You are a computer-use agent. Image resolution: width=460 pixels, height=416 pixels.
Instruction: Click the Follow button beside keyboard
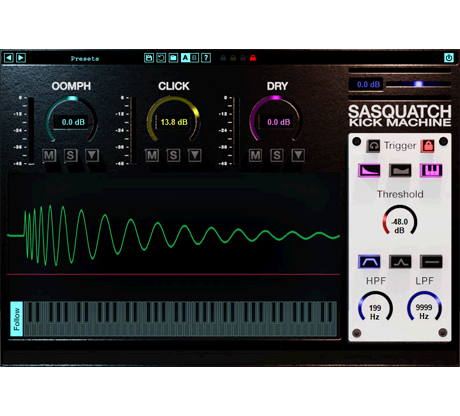click(x=16, y=319)
